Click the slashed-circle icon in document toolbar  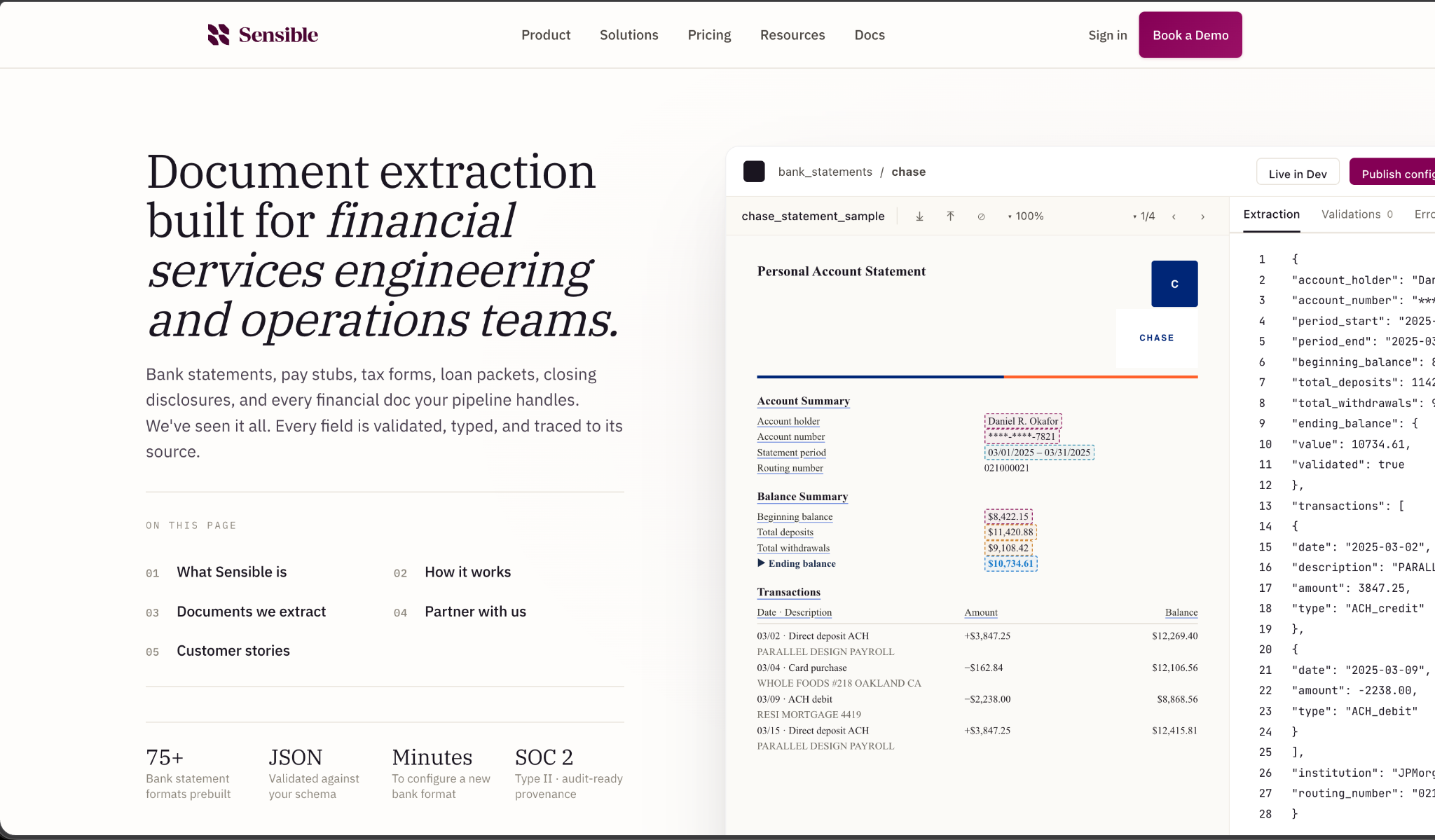pos(981,216)
